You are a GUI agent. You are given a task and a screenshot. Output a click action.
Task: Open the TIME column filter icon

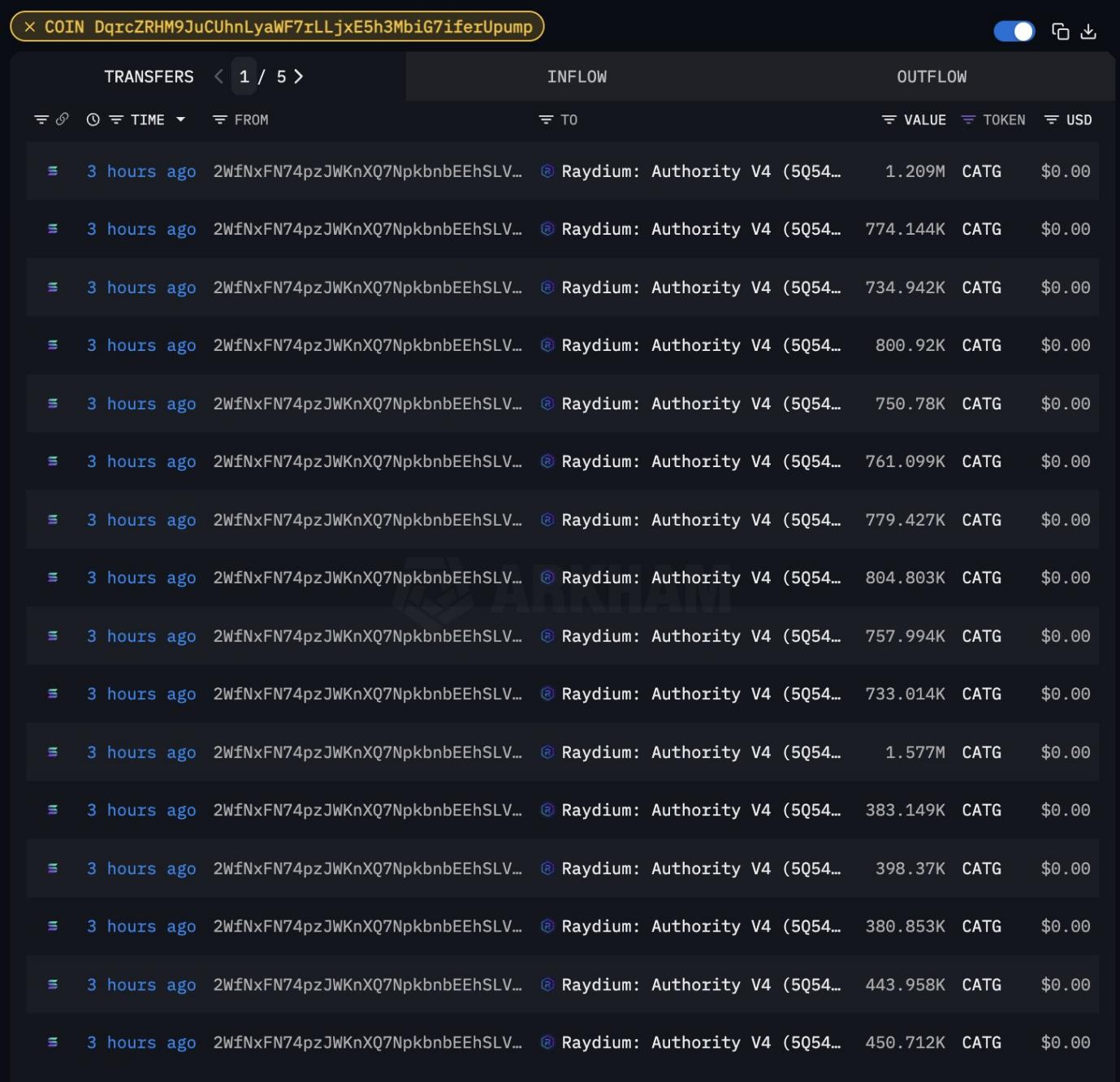pyautogui.click(x=116, y=119)
